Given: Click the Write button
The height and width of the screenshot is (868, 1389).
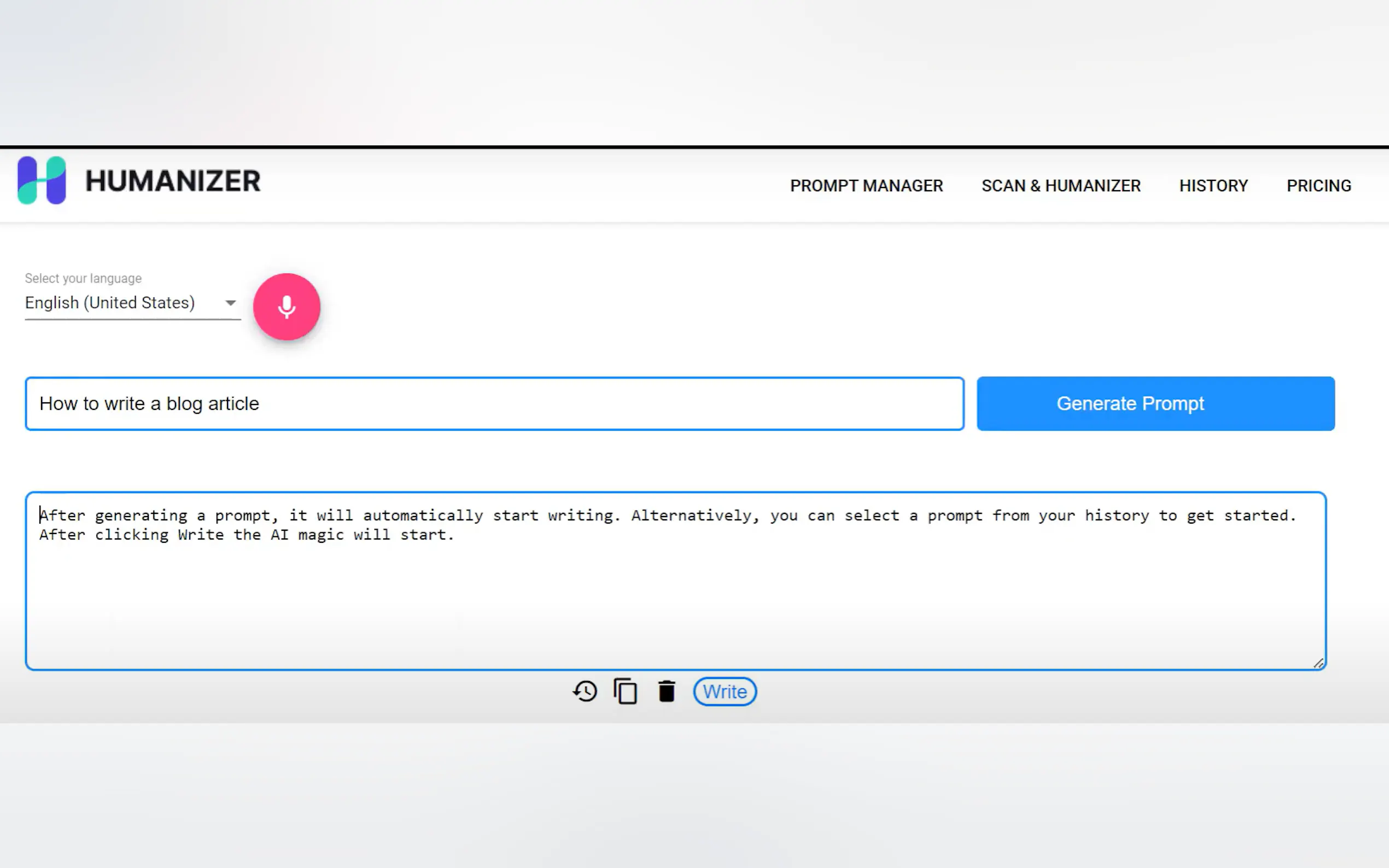Looking at the screenshot, I should click(x=725, y=692).
